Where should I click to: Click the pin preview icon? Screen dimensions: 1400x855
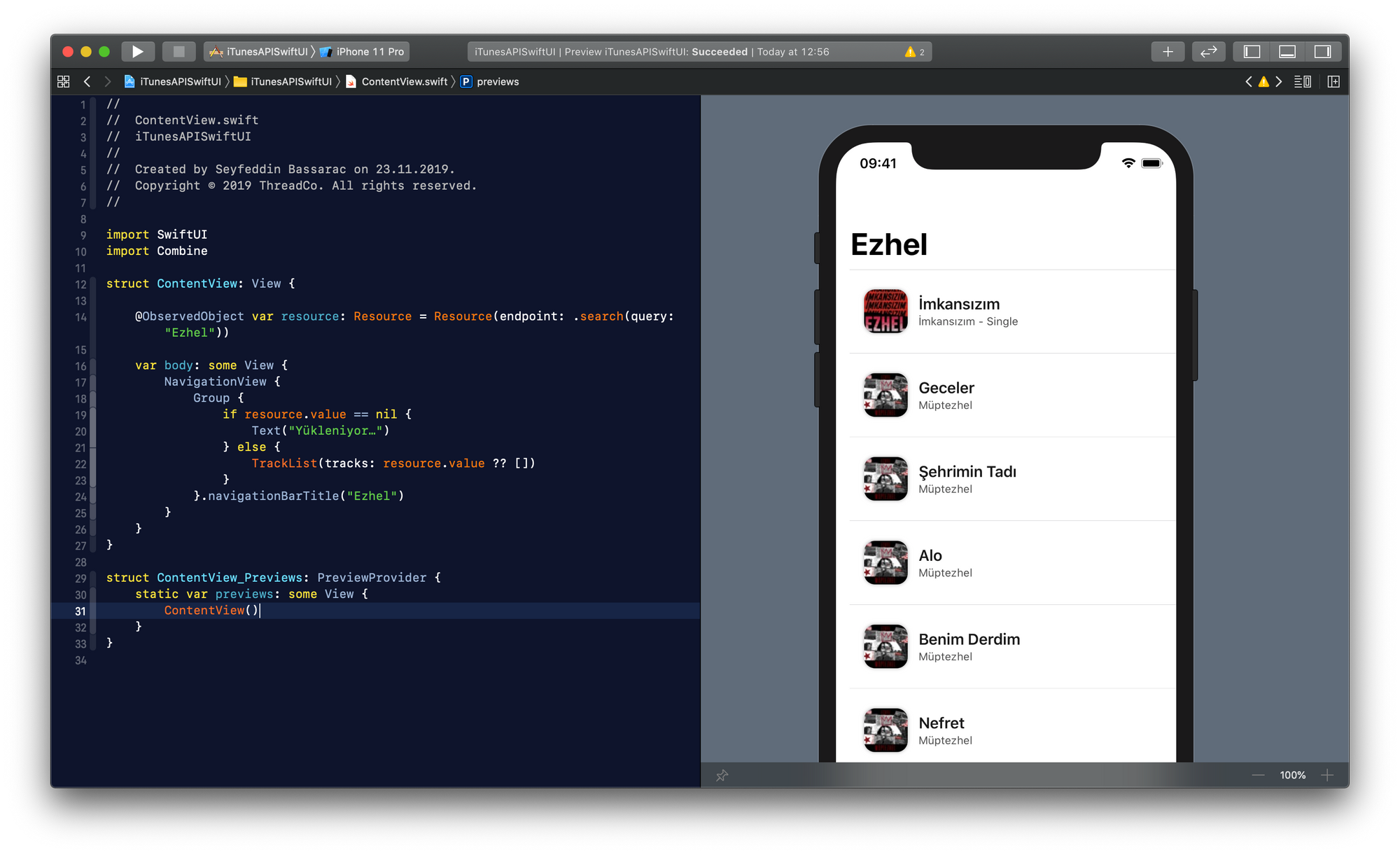[722, 775]
